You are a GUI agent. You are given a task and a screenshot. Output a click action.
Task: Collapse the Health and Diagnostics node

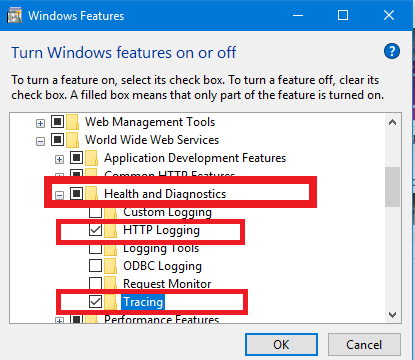point(59,195)
